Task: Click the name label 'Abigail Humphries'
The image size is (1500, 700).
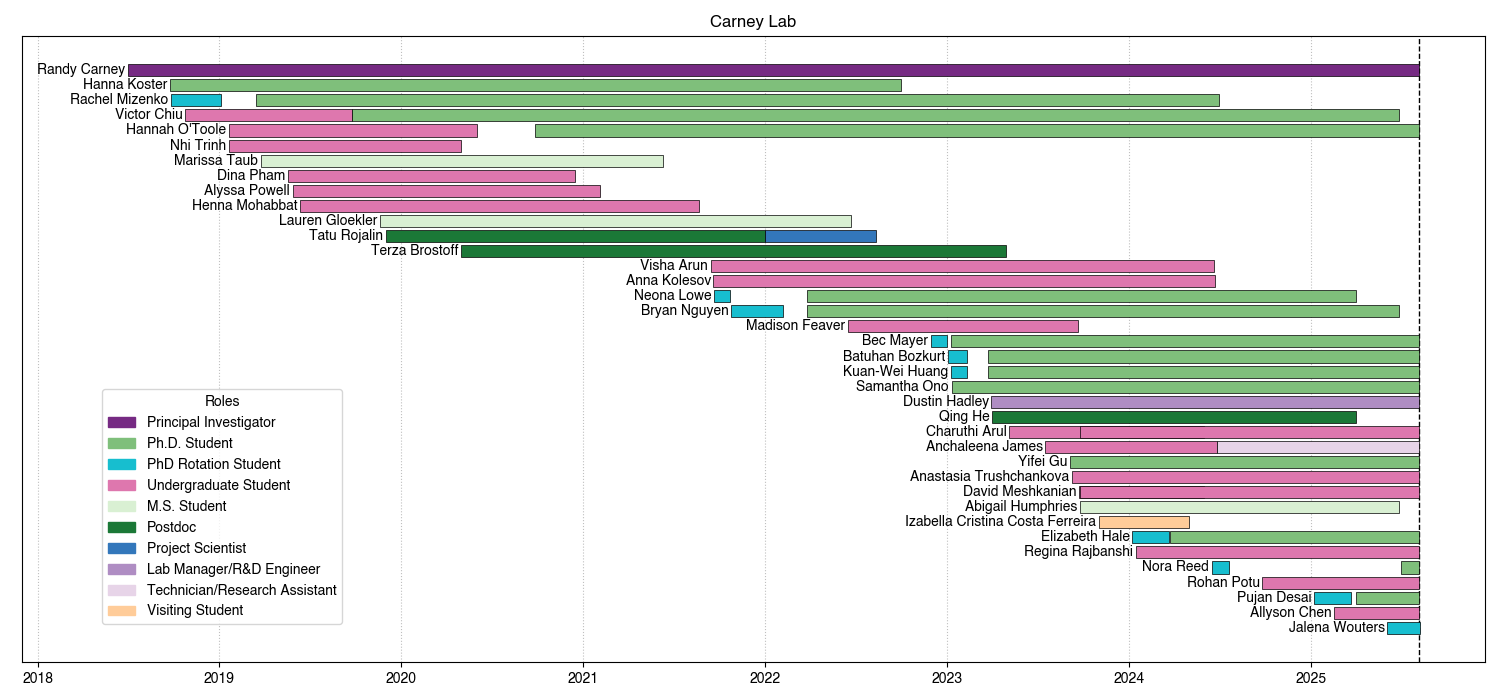Action: (1021, 507)
